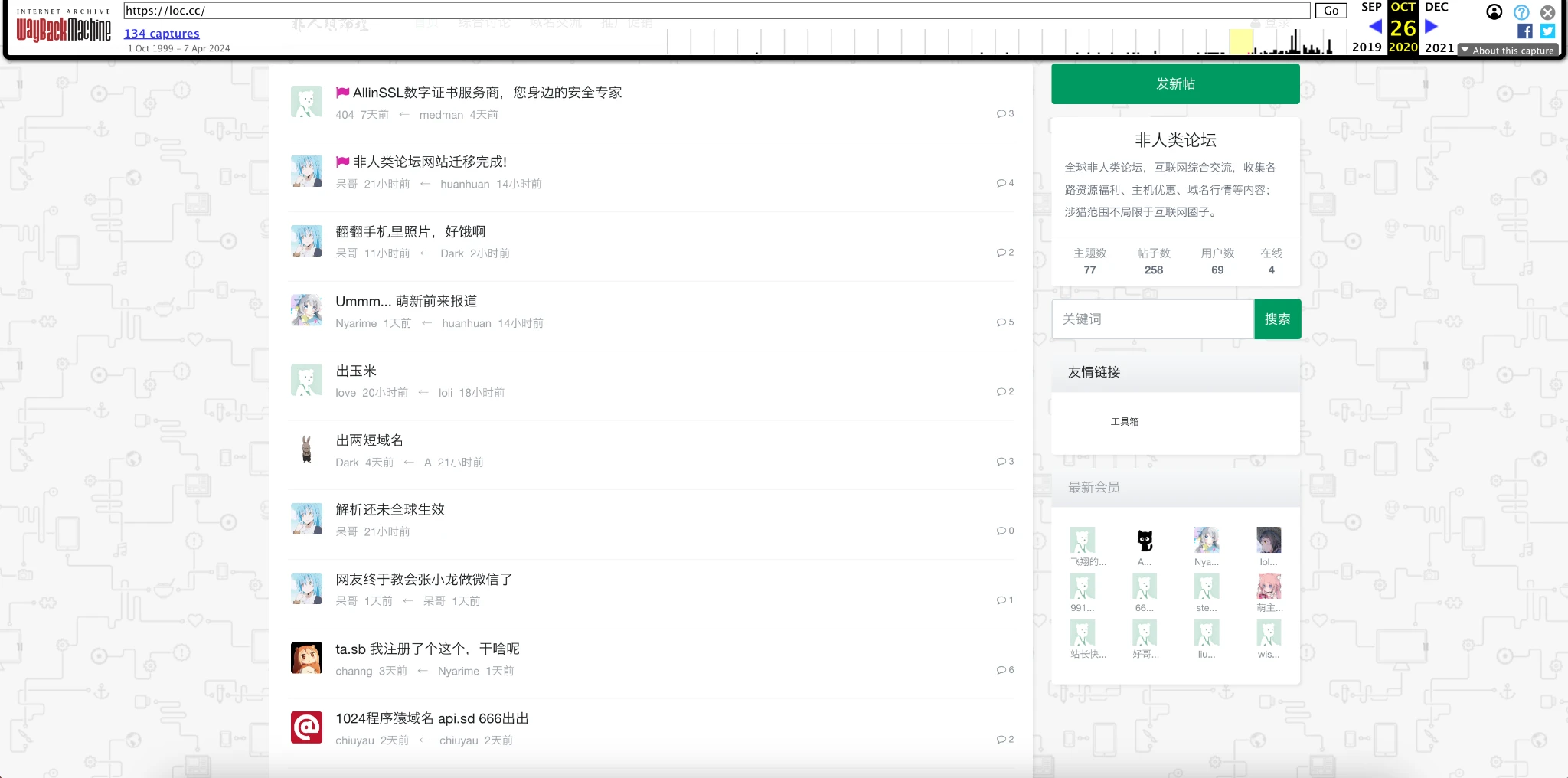
Task: Focus the 关键词 keyword search field
Action: pos(1152,319)
